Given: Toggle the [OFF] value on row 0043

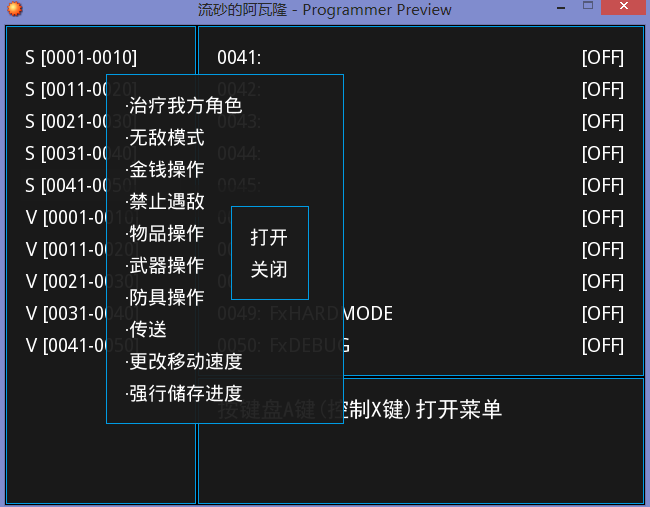Looking at the screenshot, I should click(603, 121).
